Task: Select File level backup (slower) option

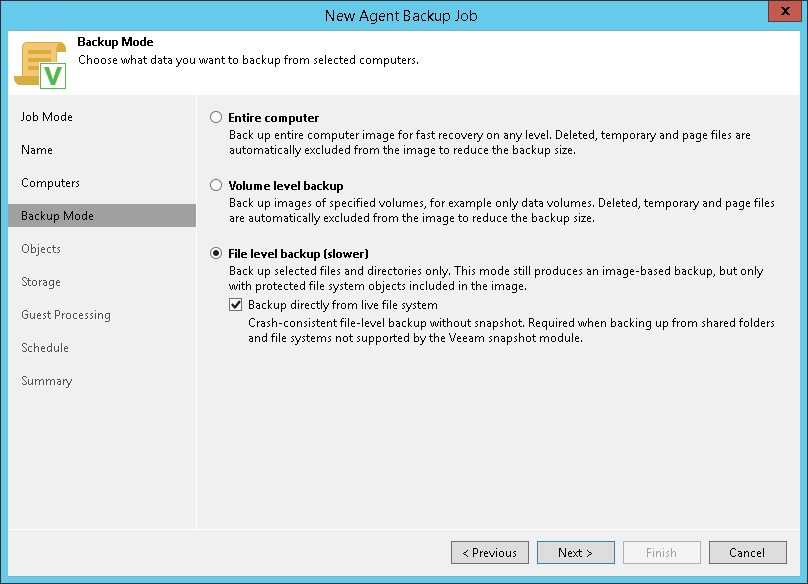Action: click(x=216, y=254)
